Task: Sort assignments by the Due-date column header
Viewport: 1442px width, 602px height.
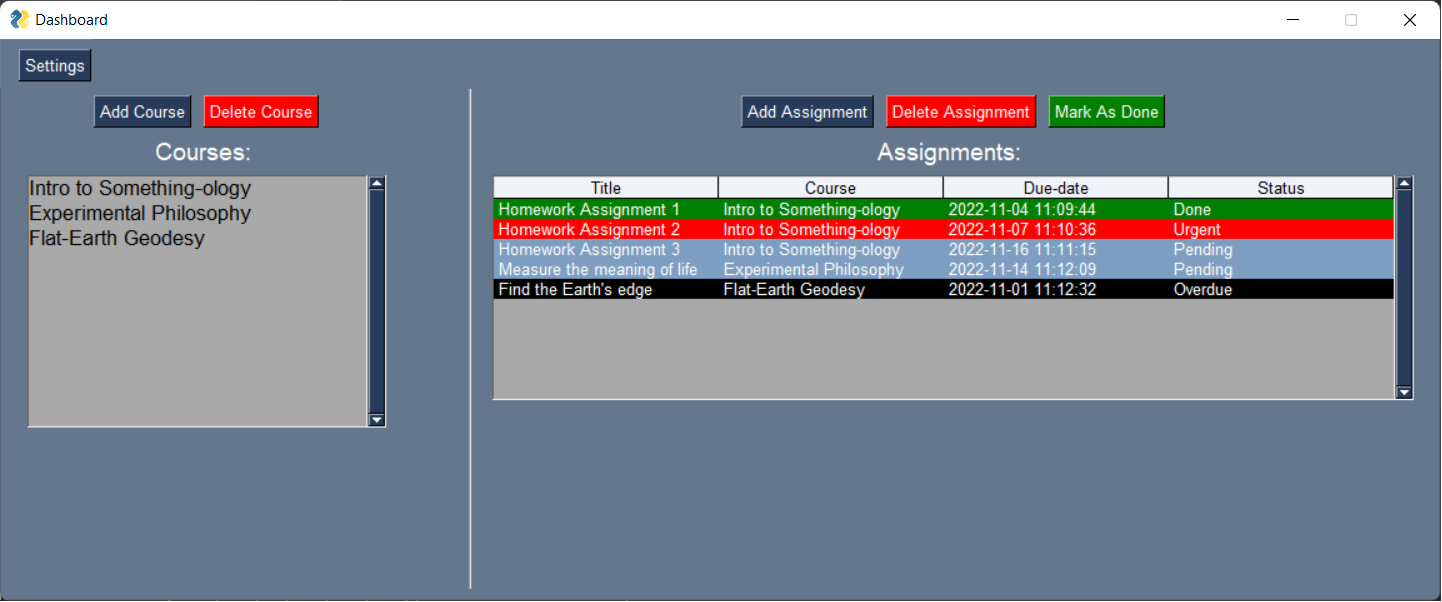Action: [x=1055, y=186]
